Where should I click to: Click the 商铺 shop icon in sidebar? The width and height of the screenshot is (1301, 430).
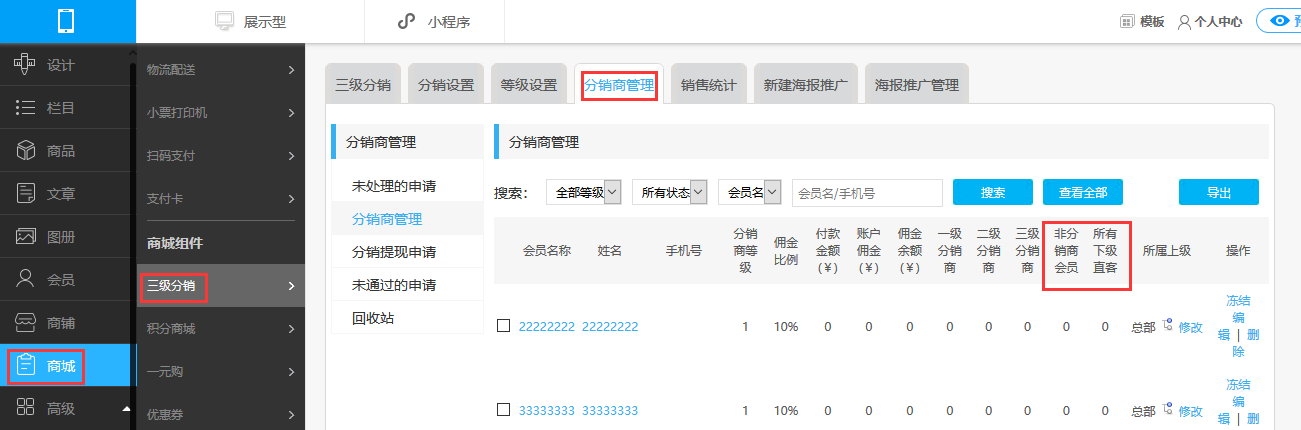[26, 322]
